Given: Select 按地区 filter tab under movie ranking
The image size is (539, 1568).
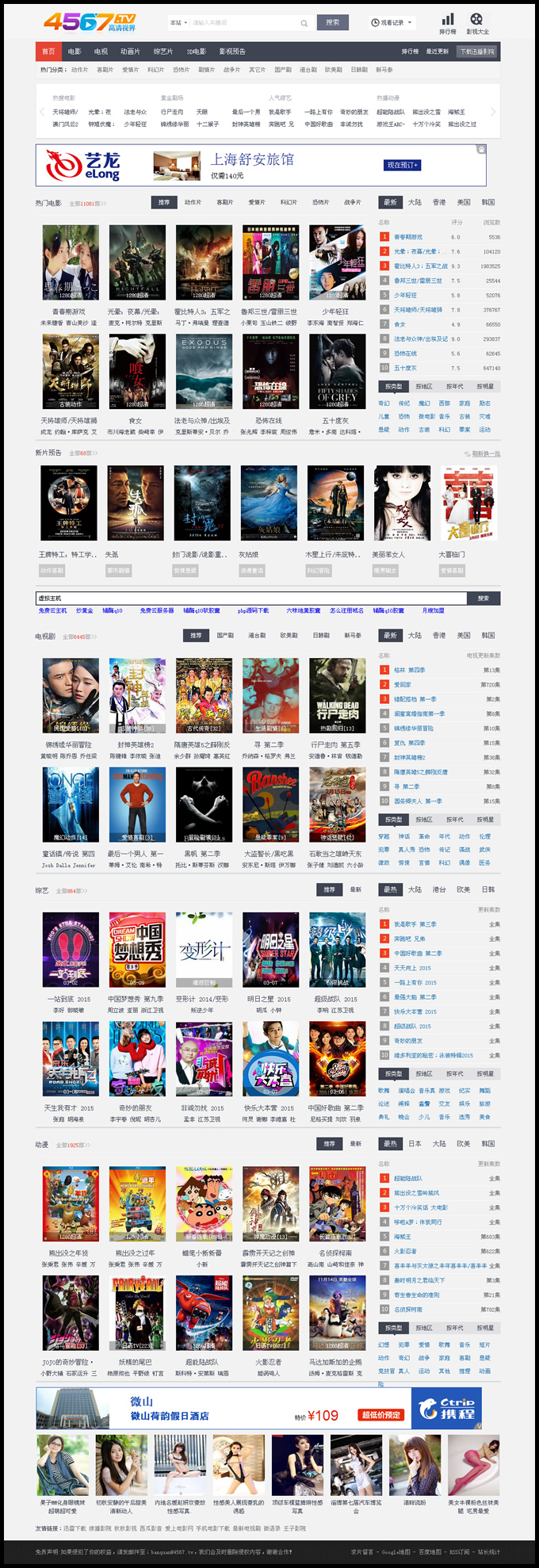Looking at the screenshot, I should [424, 387].
